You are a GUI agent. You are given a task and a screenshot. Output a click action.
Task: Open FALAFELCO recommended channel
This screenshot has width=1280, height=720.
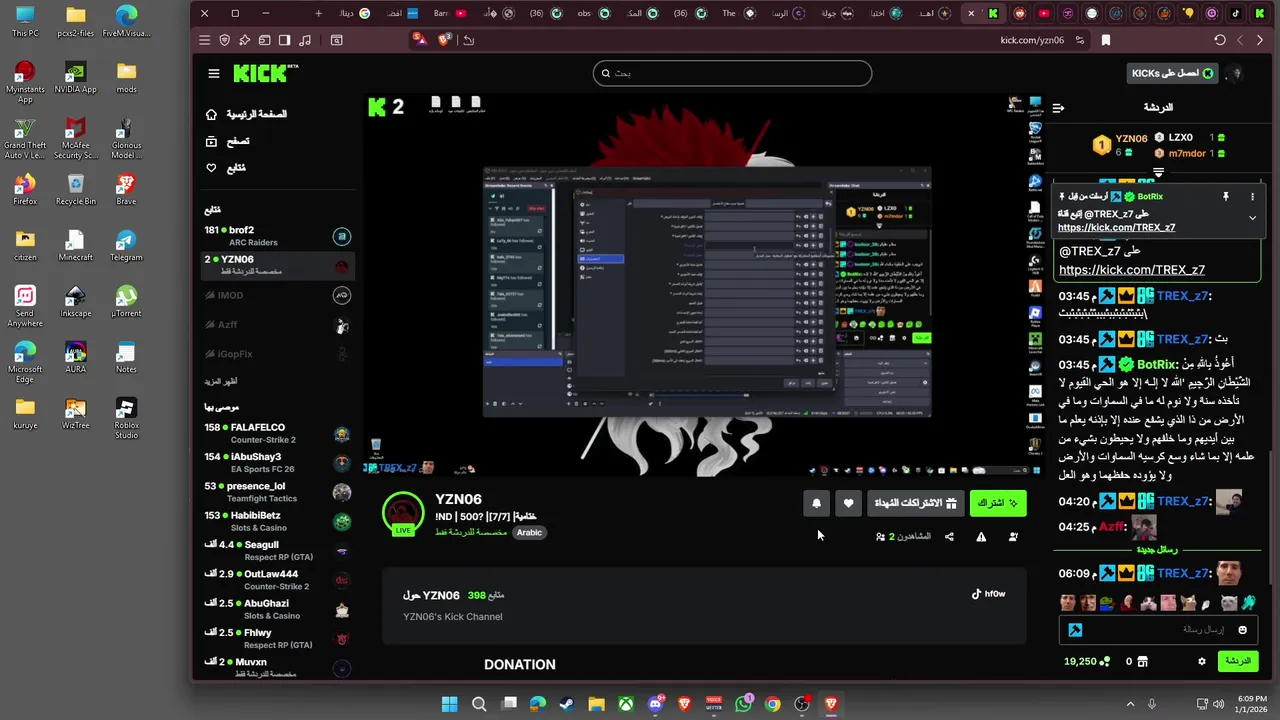pos(277,433)
